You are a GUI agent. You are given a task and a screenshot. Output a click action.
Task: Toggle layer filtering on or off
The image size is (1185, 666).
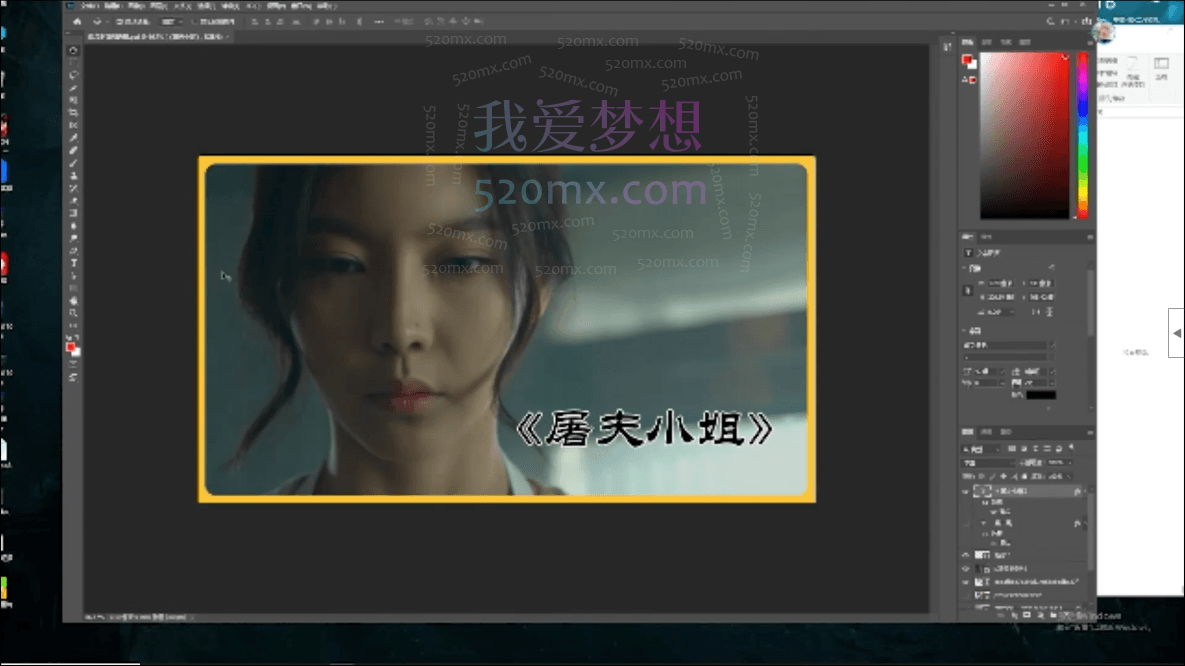click(1072, 449)
